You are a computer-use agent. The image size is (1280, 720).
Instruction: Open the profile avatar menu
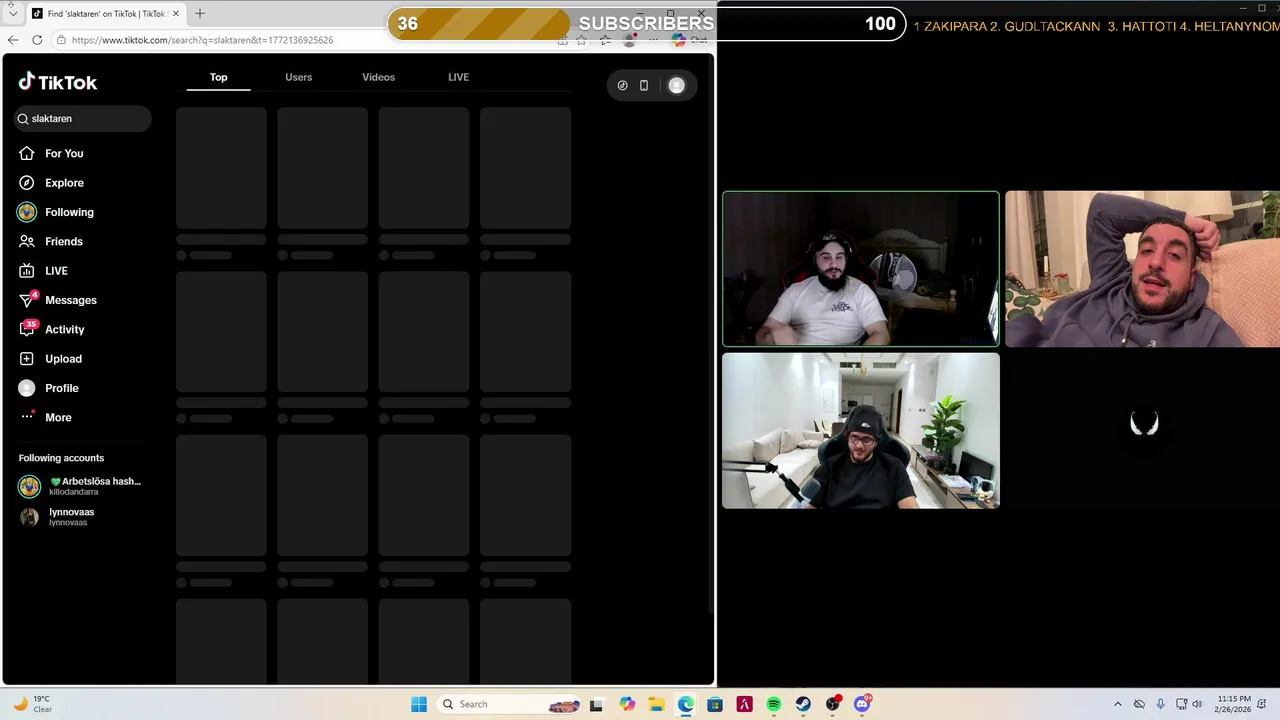tap(677, 85)
